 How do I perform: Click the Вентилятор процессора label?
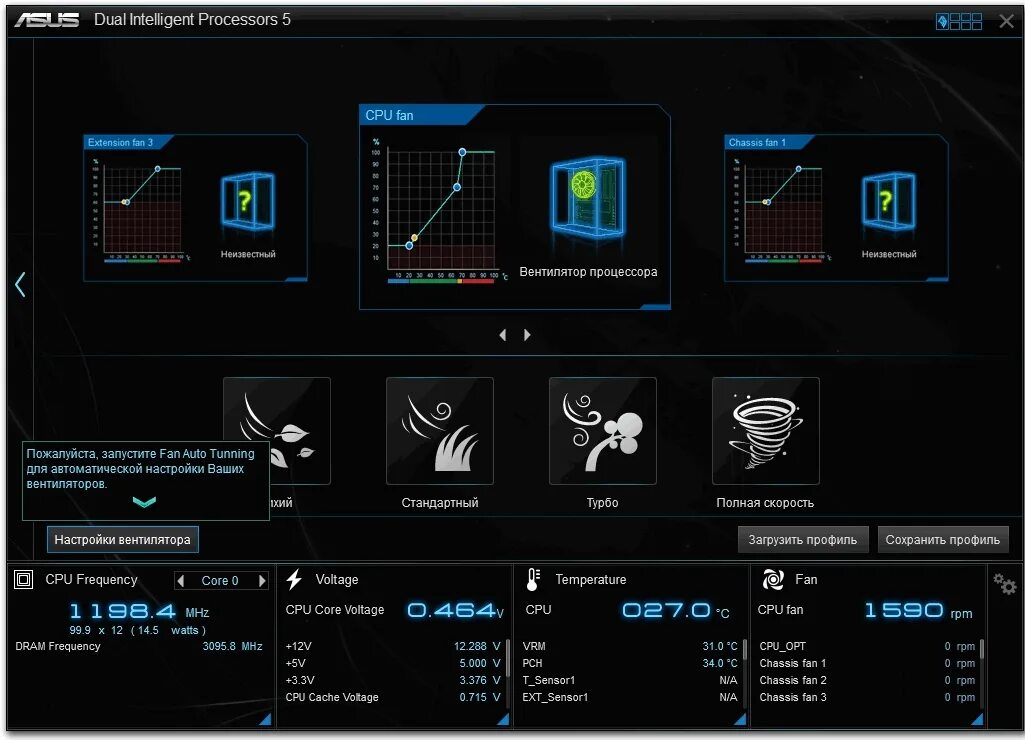click(588, 272)
